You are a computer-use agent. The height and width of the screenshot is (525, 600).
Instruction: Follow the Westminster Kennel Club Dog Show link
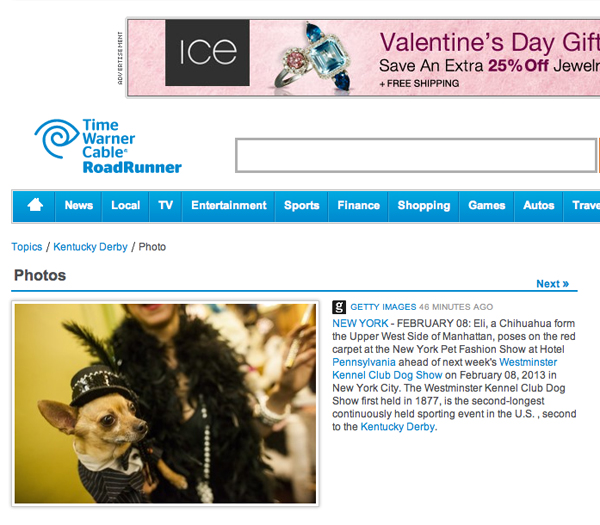pyautogui.click(x=445, y=368)
